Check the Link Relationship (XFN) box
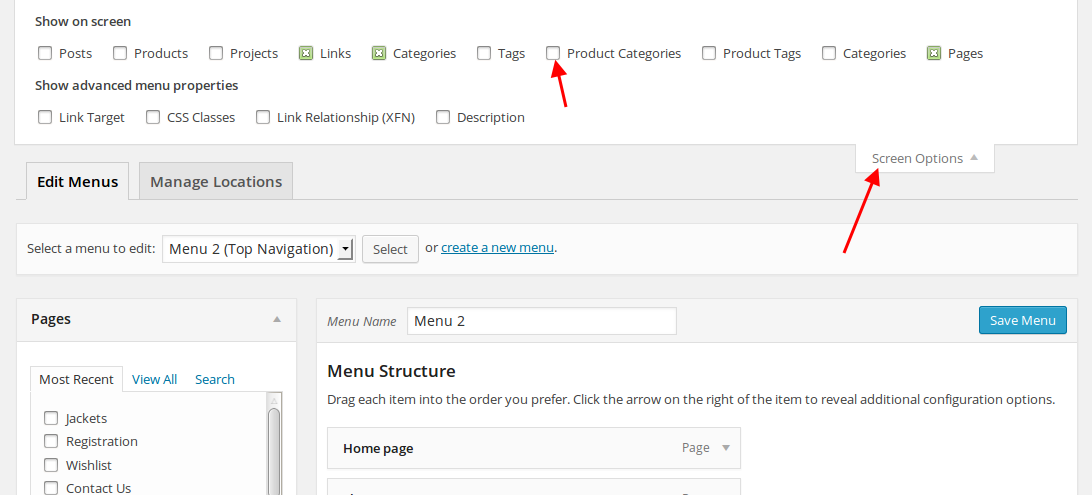Image resolution: width=1092 pixels, height=495 pixels. coord(263,117)
